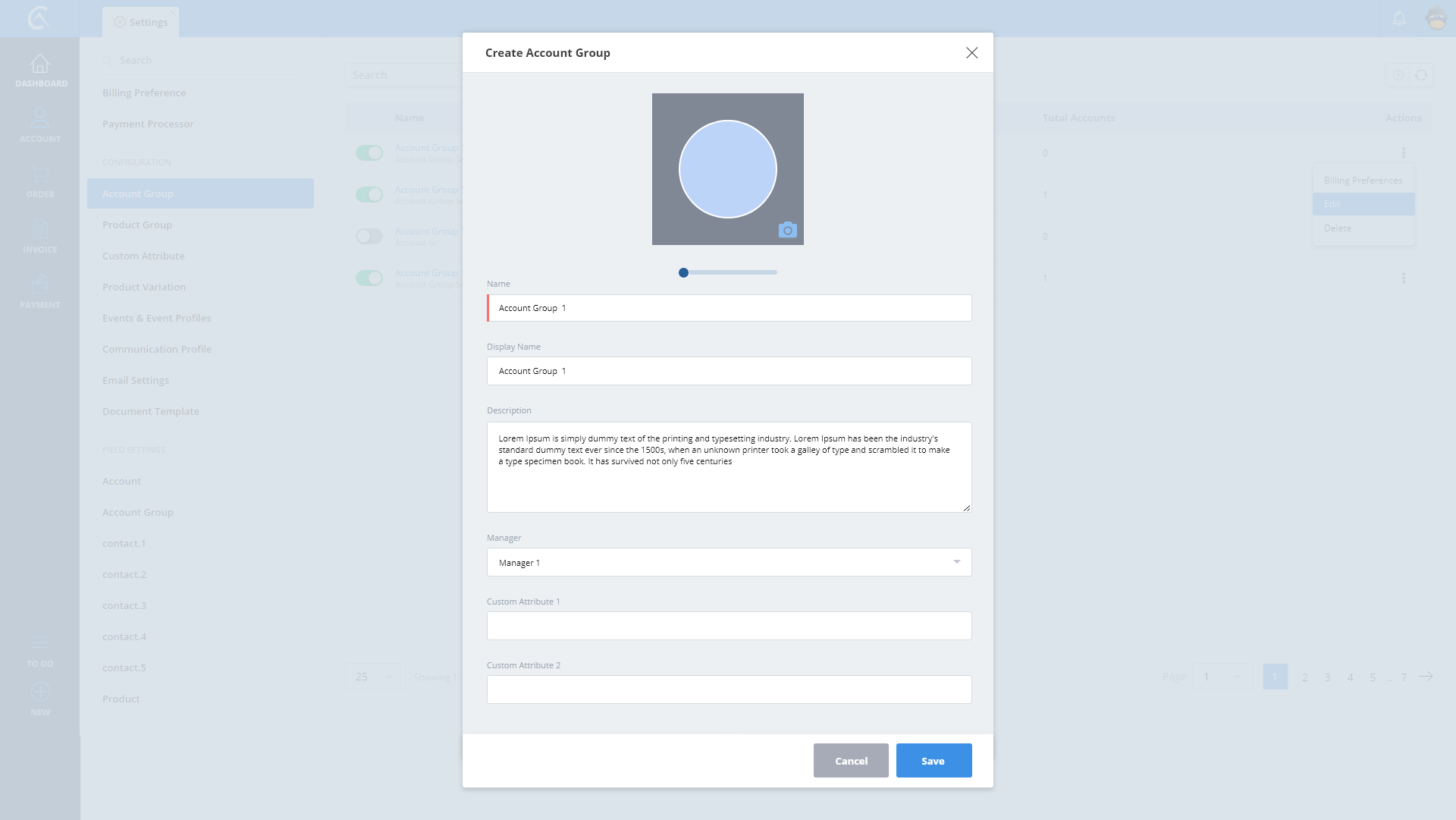This screenshot has height=820, width=1456.
Task: Enable the third account group toggle
Action: (369, 237)
